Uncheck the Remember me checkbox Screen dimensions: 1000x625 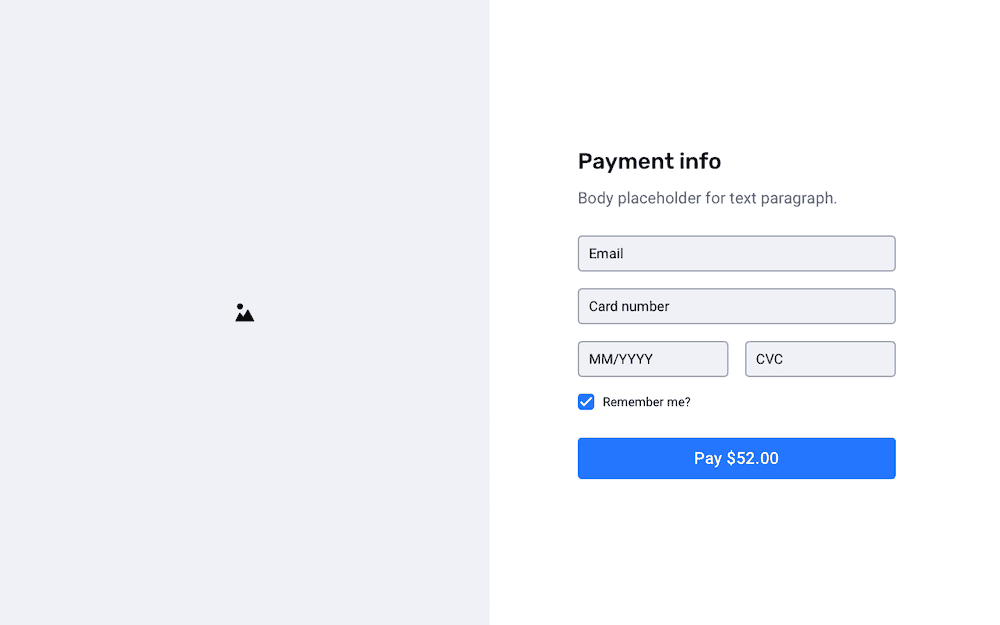[585, 402]
